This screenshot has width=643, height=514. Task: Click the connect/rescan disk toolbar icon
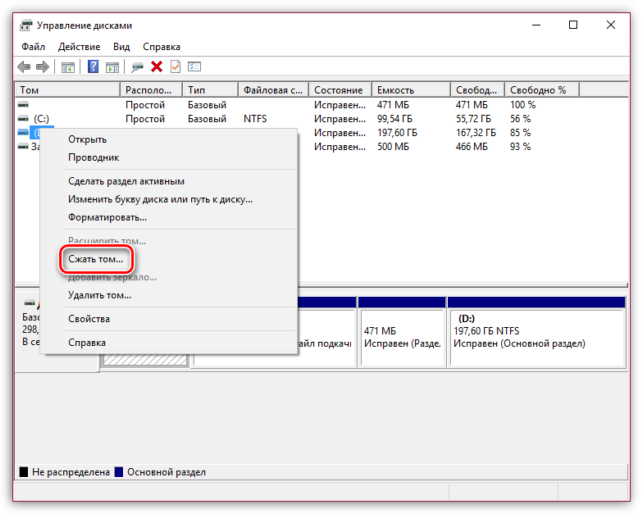tap(137, 67)
